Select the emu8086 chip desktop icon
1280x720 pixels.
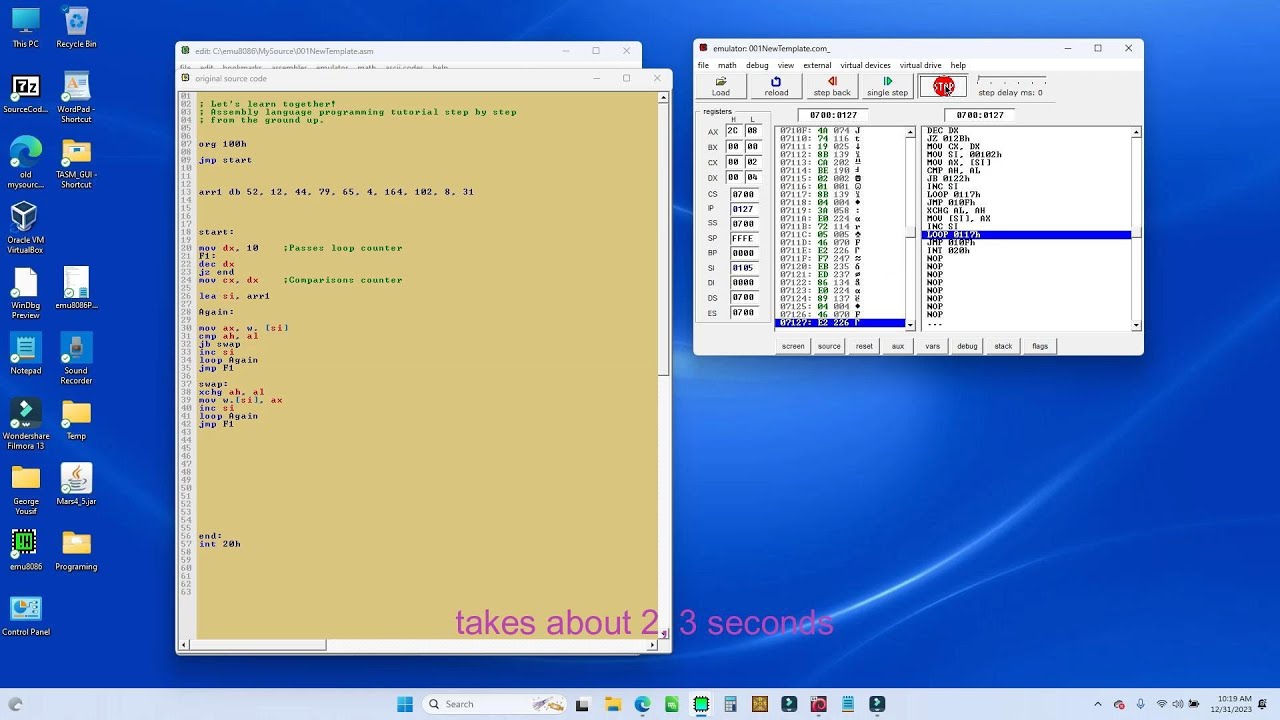[x=25, y=551]
